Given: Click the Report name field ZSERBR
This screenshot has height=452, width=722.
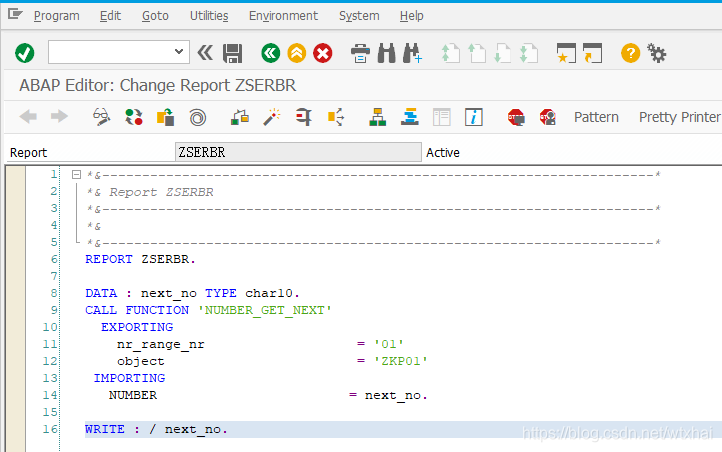Looking at the screenshot, I should (x=298, y=152).
